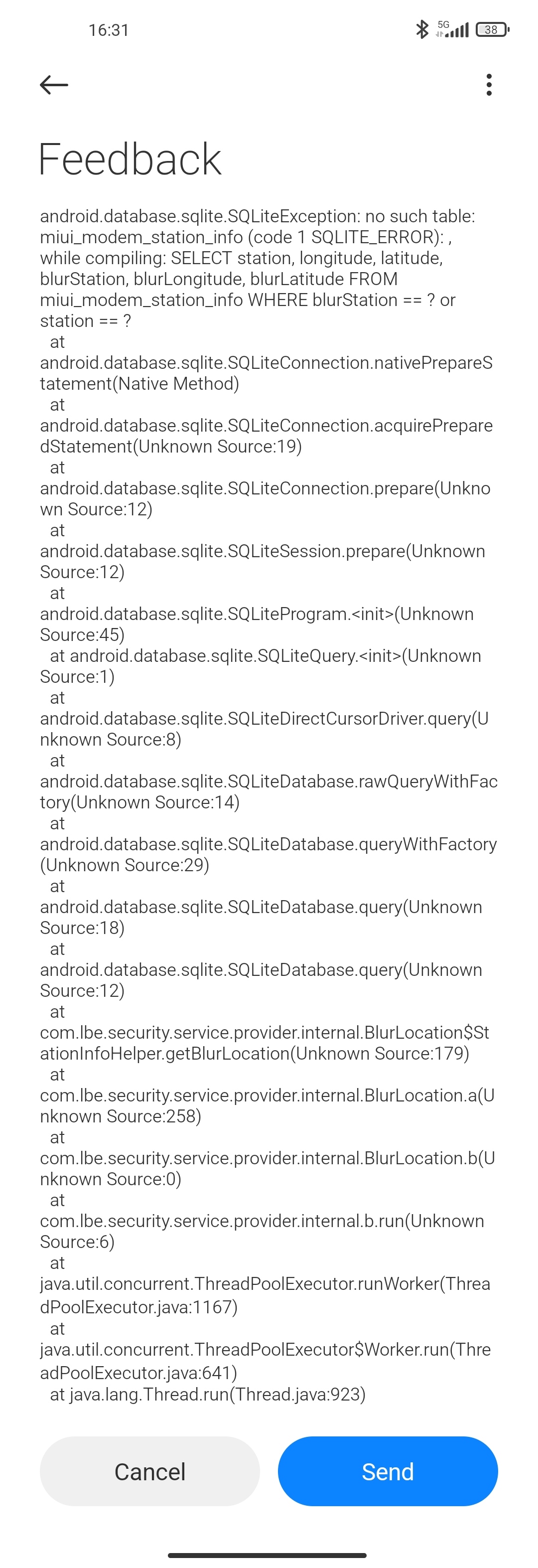
Task: Tap the rawQueryWithFactory stack trace line
Action: click(x=269, y=791)
